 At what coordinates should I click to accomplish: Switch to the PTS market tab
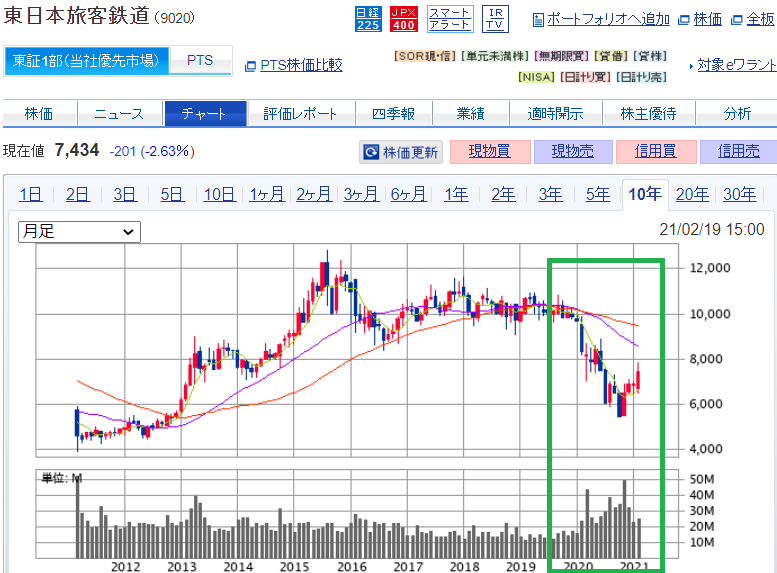pyautogui.click(x=200, y=60)
